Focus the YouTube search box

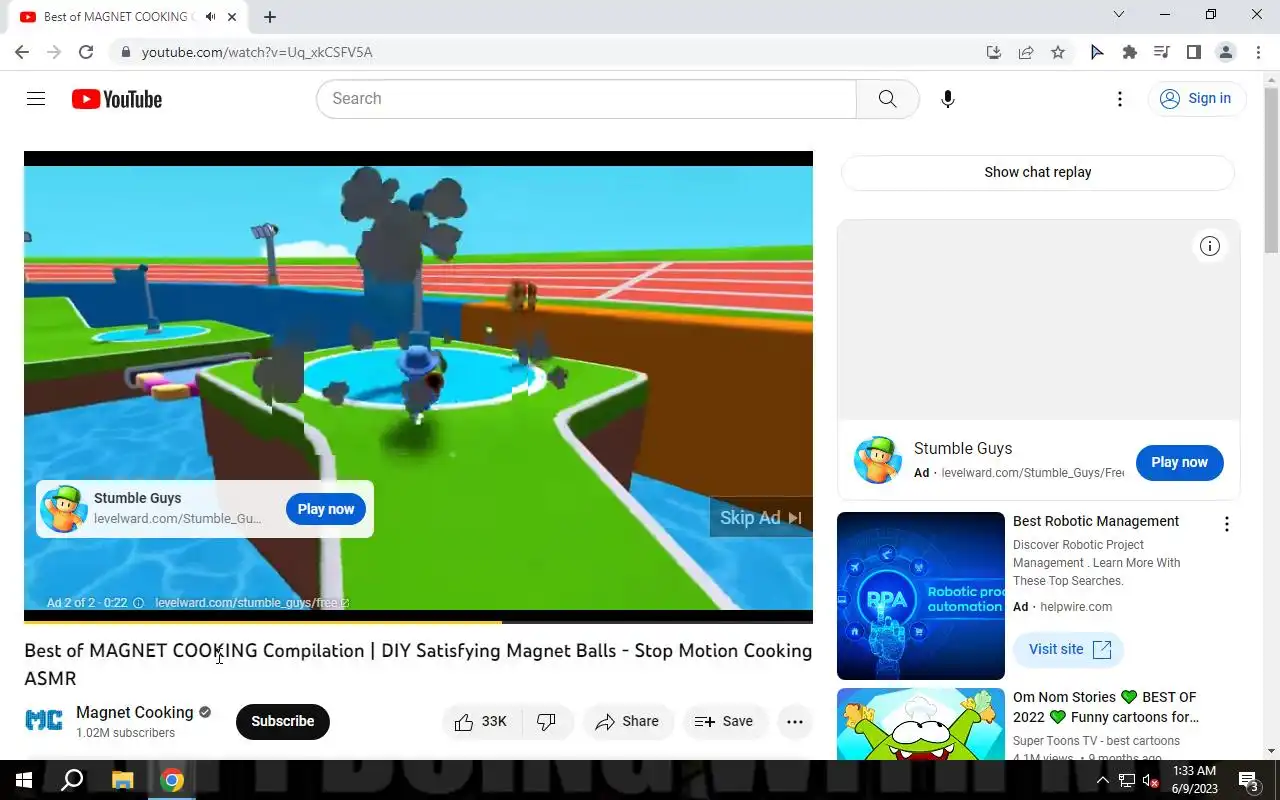pos(587,99)
